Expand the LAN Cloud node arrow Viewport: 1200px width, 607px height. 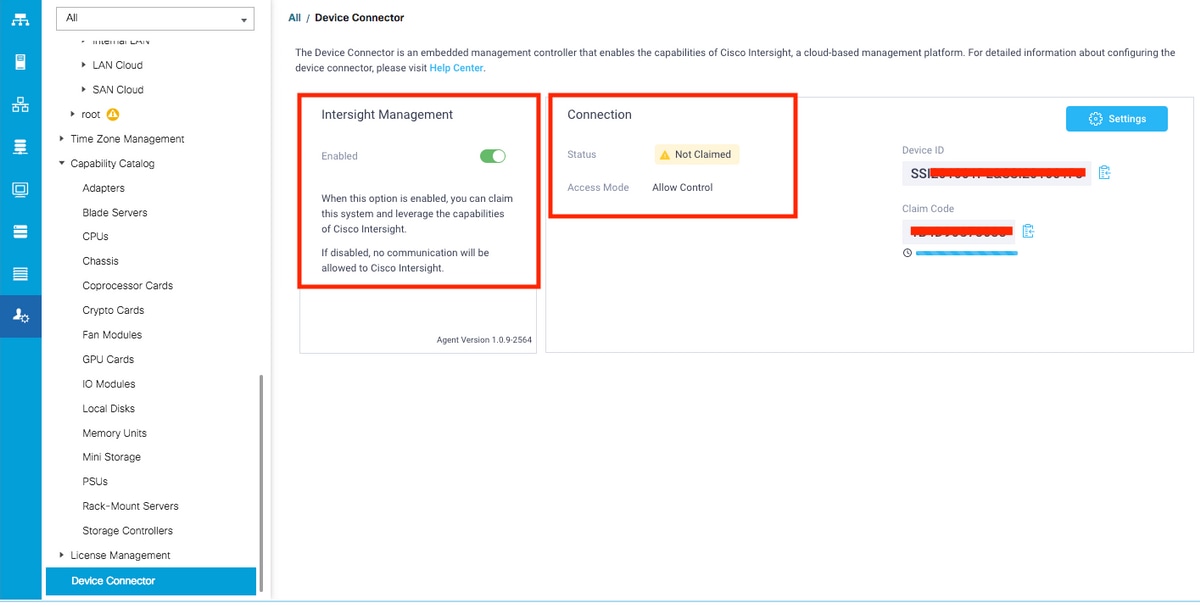(x=84, y=65)
